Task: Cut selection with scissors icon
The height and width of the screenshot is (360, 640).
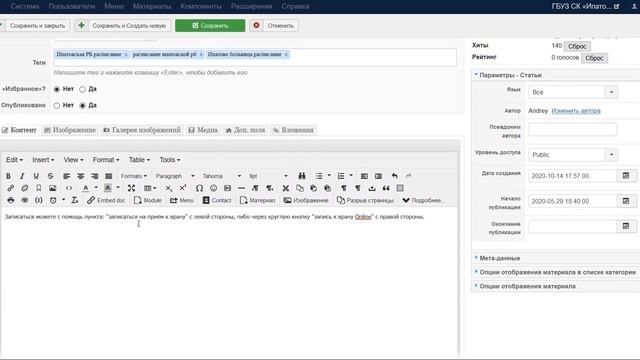Action: [x=286, y=188]
